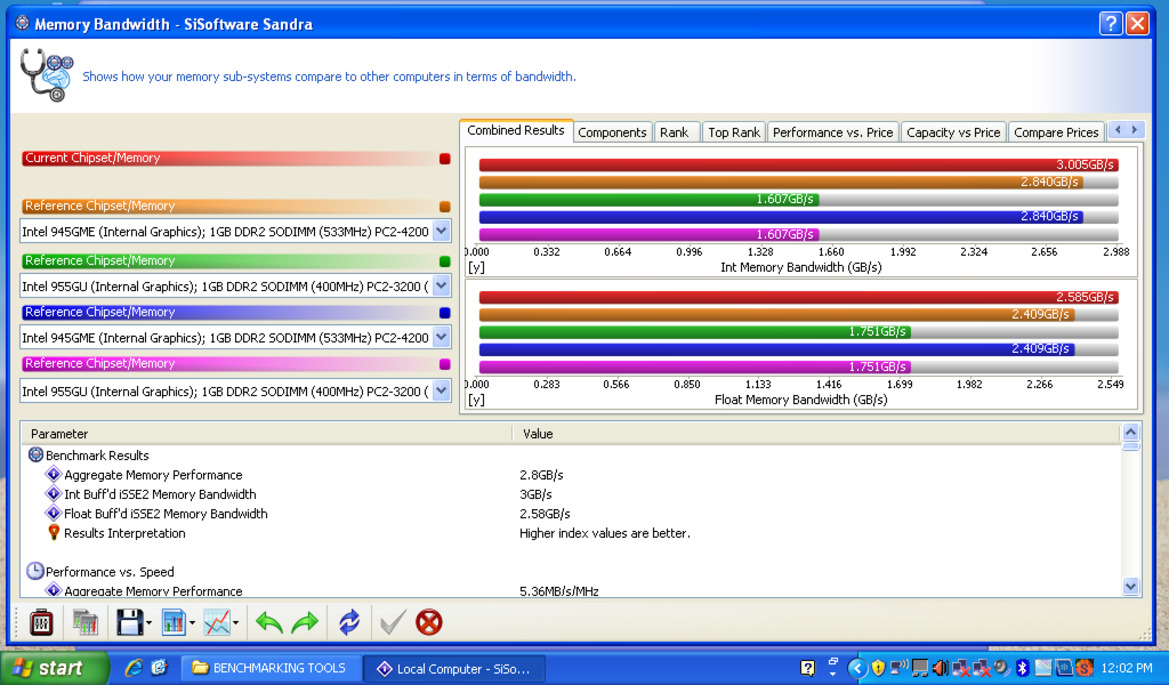Go forward with the green right arrow

[304, 622]
